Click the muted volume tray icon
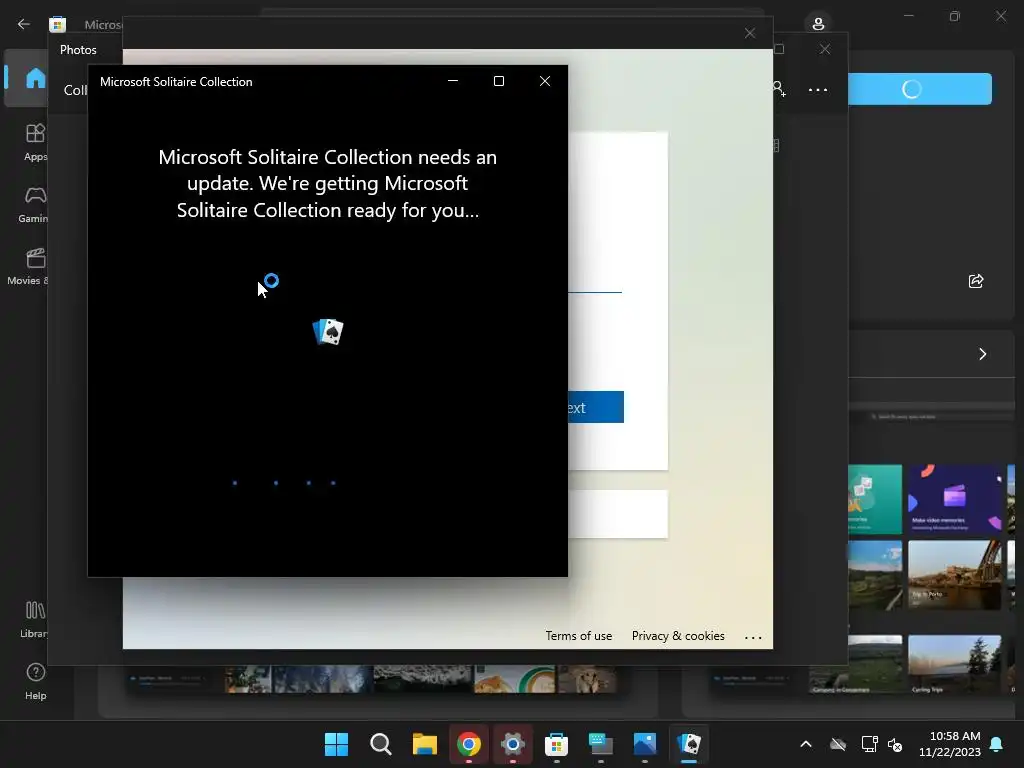The height and width of the screenshot is (768, 1024). (x=895, y=744)
